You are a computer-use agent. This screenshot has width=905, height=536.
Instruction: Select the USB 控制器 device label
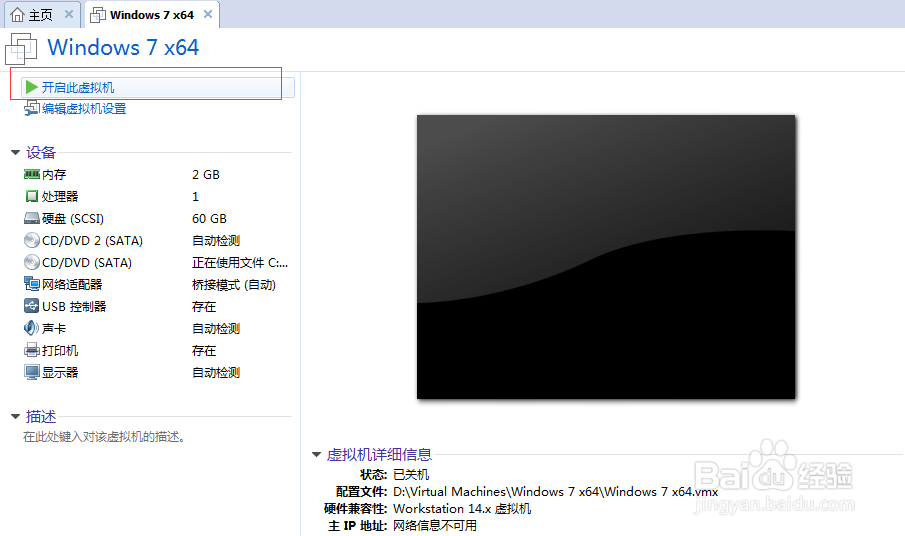coord(74,306)
